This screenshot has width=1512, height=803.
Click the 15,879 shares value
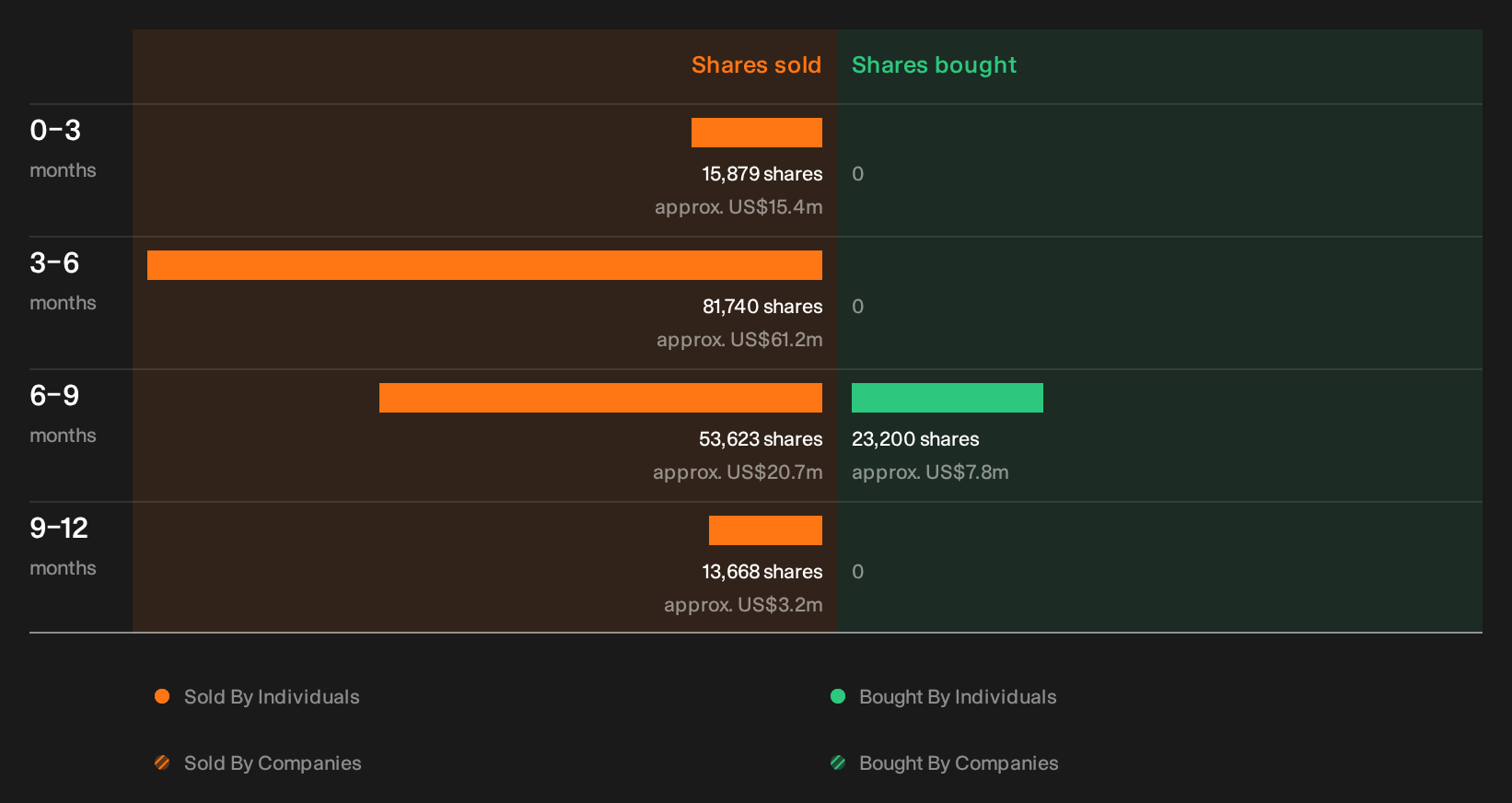tap(762, 174)
